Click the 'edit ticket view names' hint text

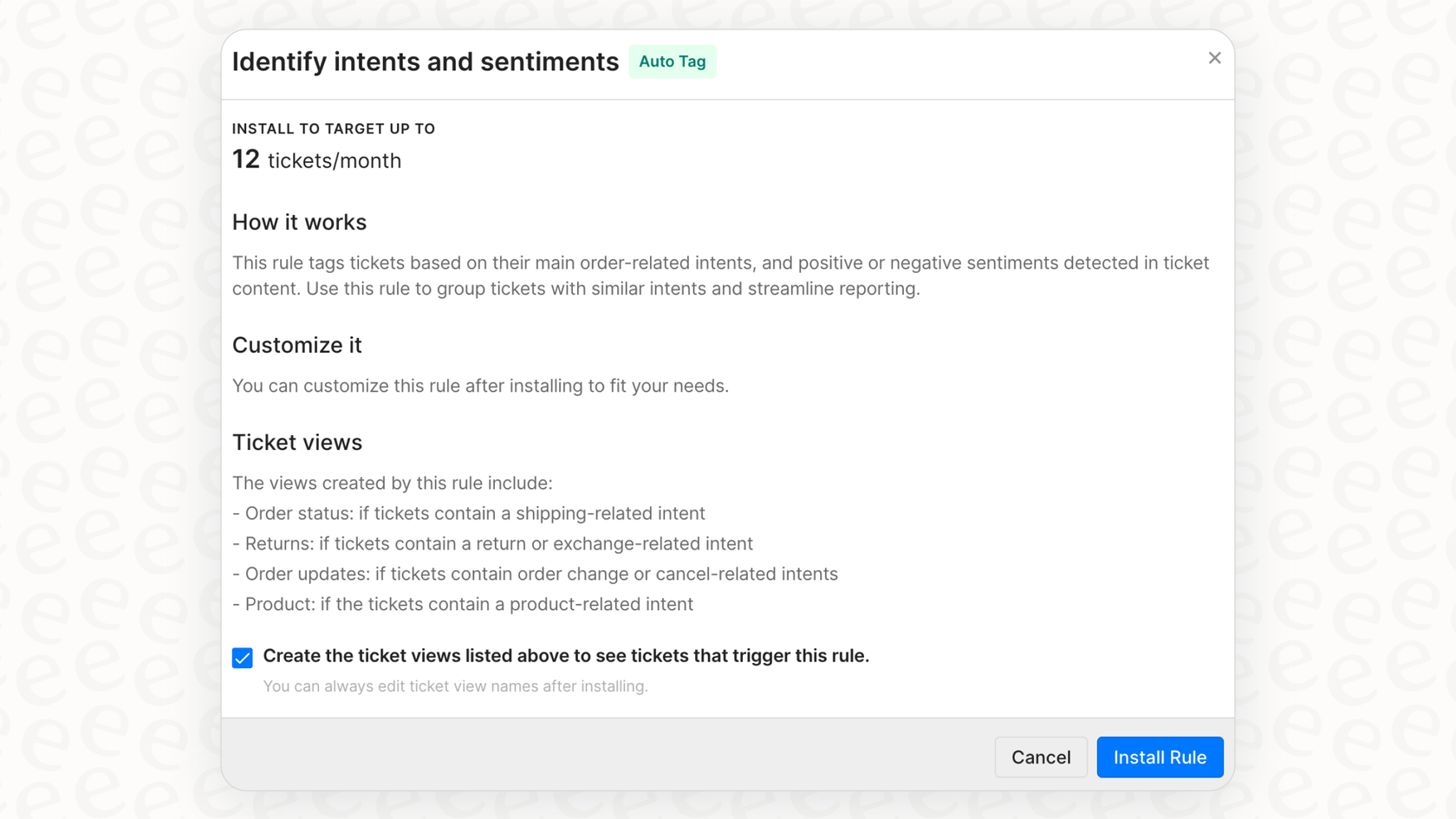pos(455,686)
